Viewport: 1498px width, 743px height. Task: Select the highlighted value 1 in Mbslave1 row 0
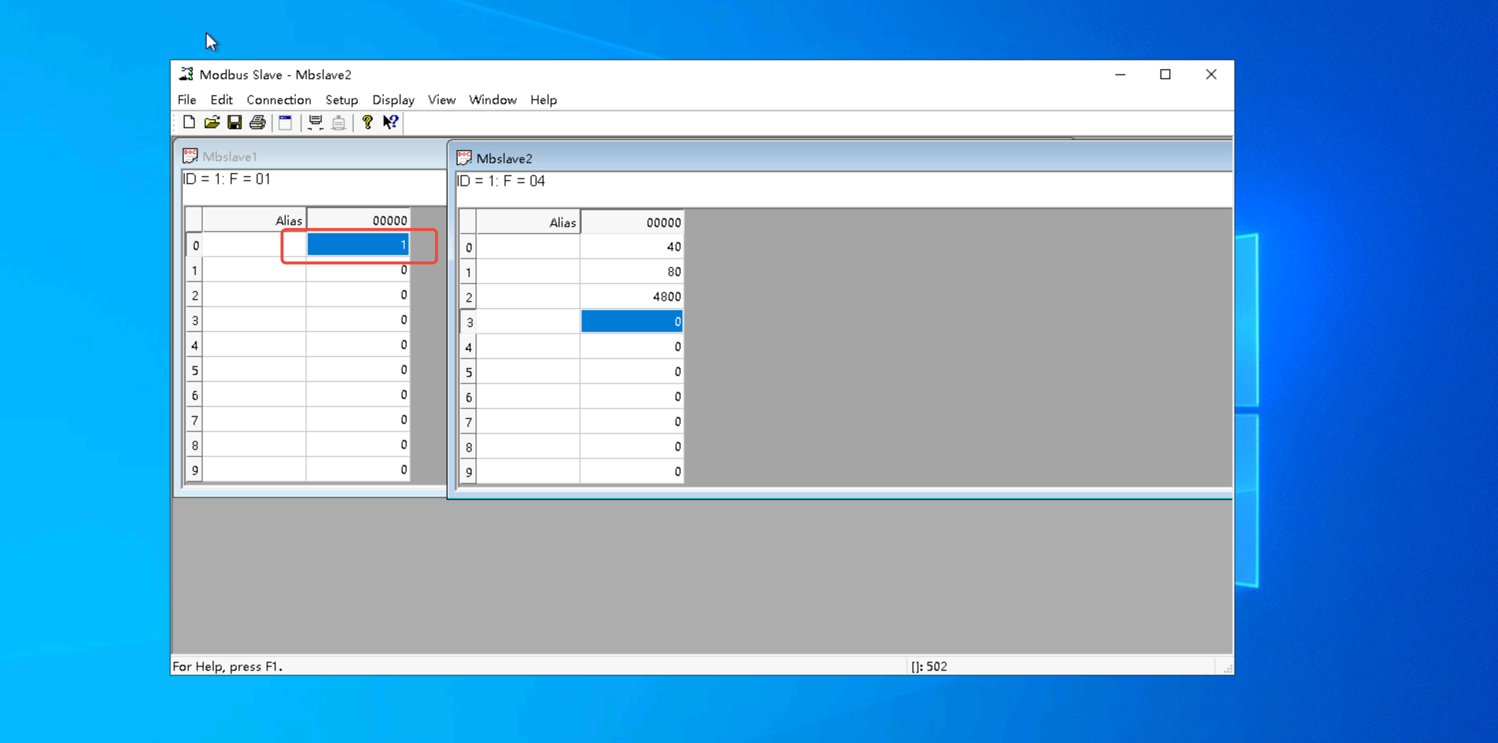tap(358, 245)
